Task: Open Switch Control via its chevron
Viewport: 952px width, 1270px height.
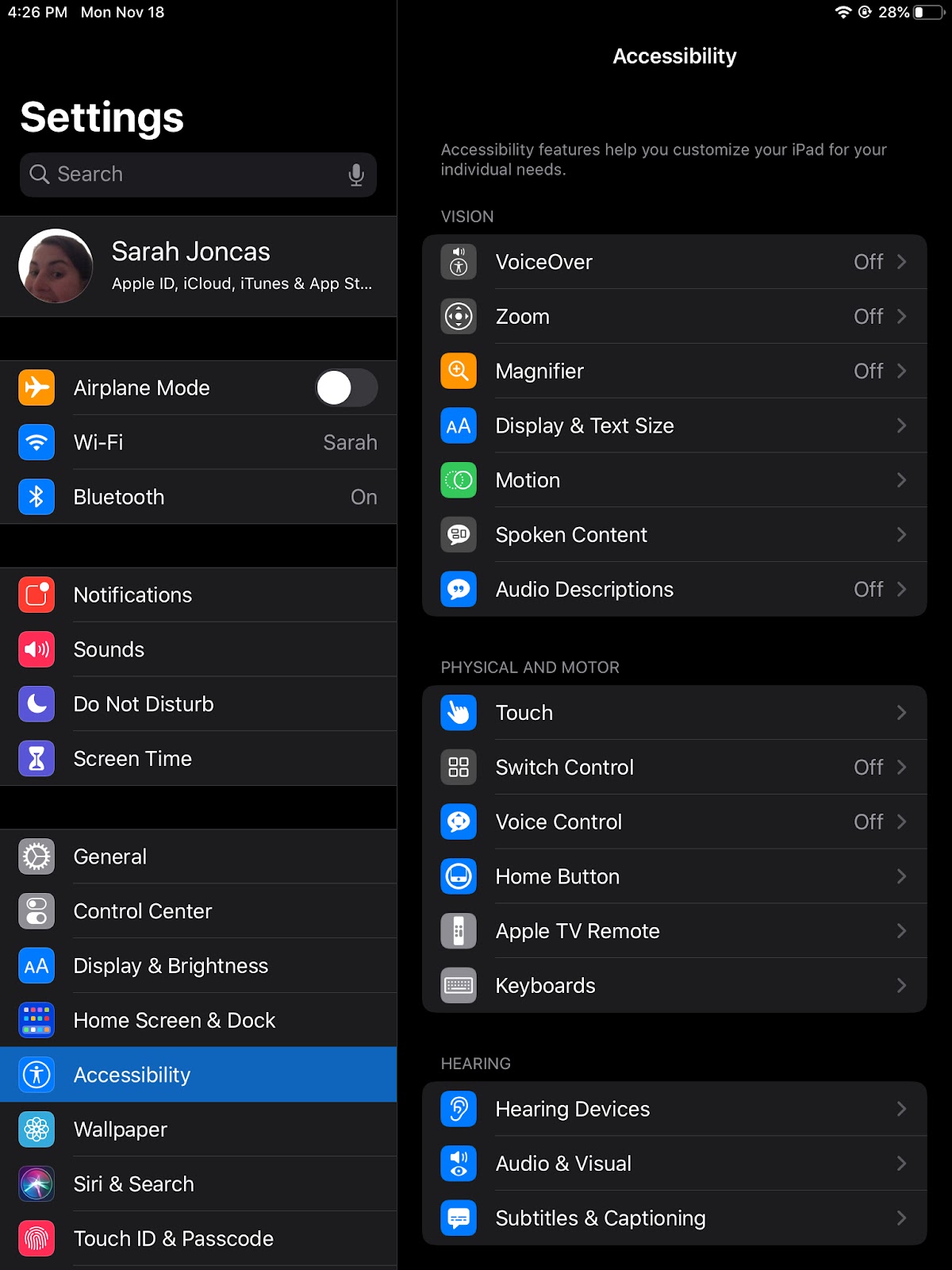Action: coord(901,768)
